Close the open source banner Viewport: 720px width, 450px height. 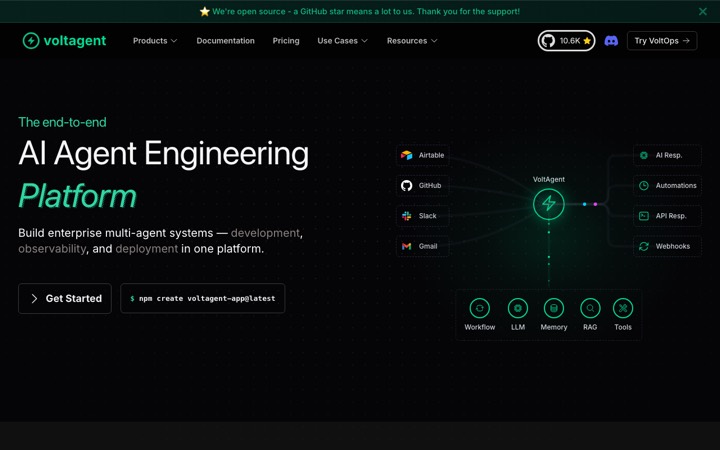pos(703,11)
